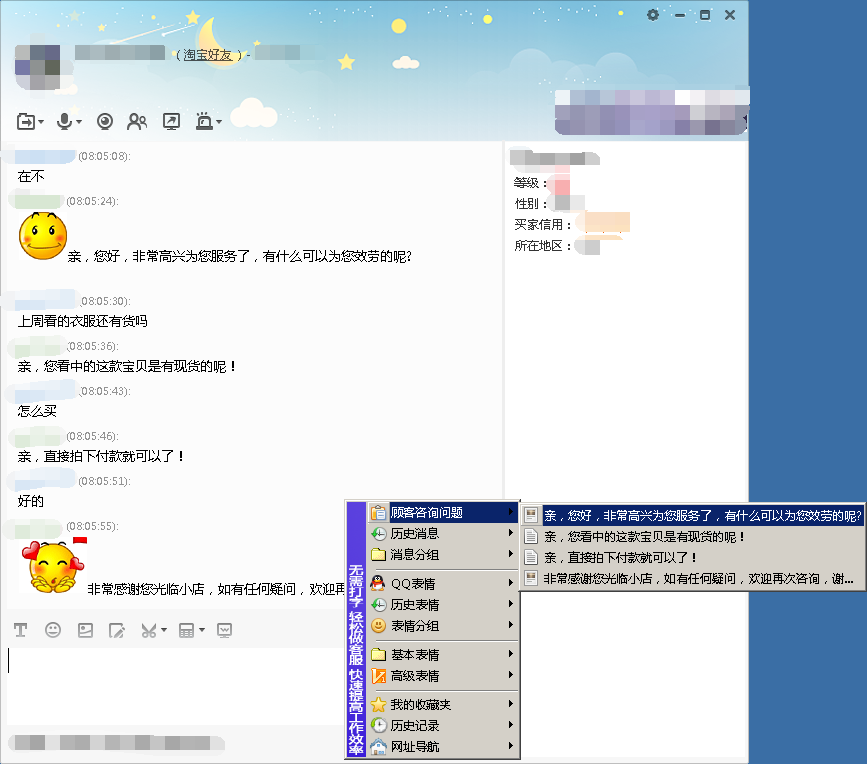Open the settings gear in title bar
This screenshot has width=867, height=764.
653,15
